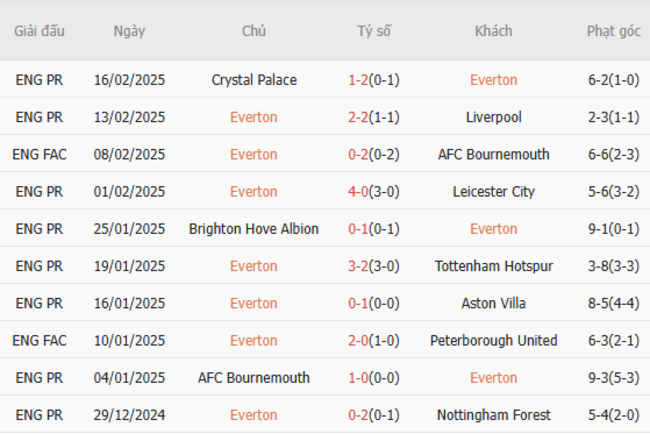Click AFC Bournemouth away team on 08/02/2025
This screenshot has height=434, width=650.
point(493,154)
